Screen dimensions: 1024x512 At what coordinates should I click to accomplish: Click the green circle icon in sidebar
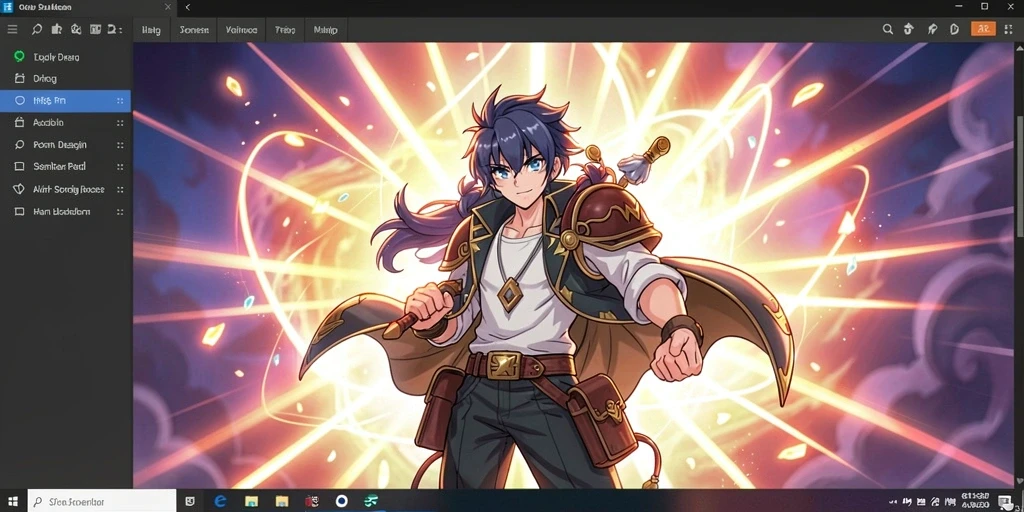point(19,57)
